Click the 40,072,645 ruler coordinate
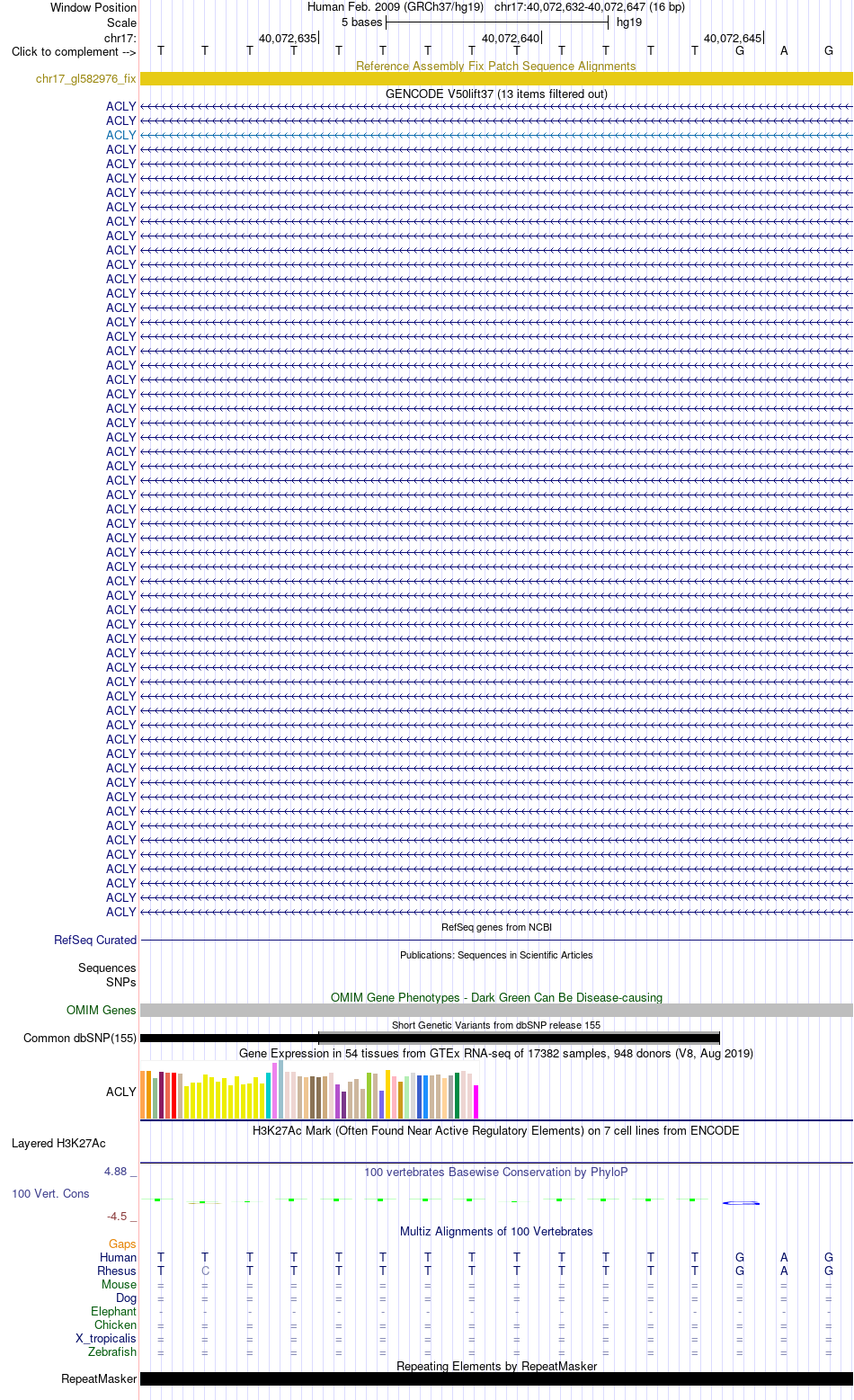This screenshot has width=854, height=1400. [733, 38]
